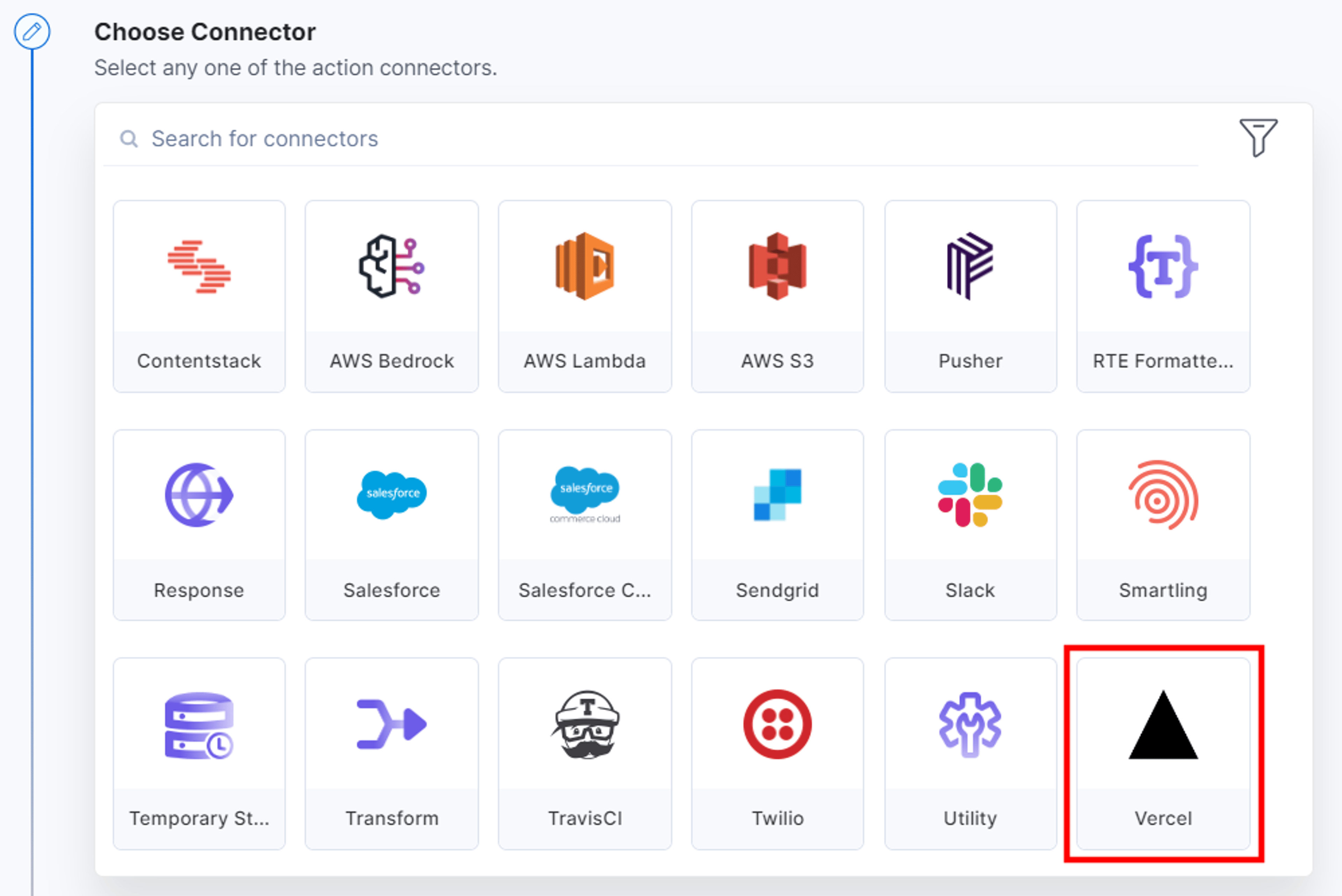The width and height of the screenshot is (1342, 896).
Task: Select the Smartling connector
Action: pyautogui.click(x=1163, y=525)
